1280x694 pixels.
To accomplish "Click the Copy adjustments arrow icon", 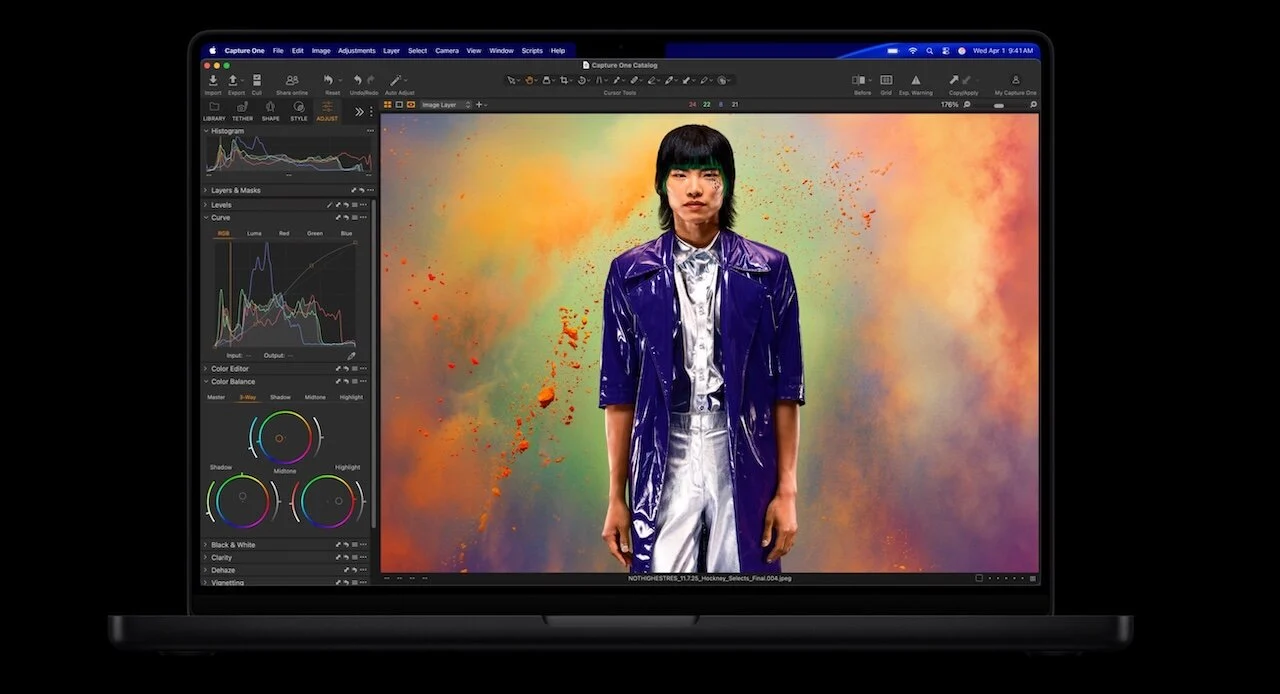I will (953, 80).
